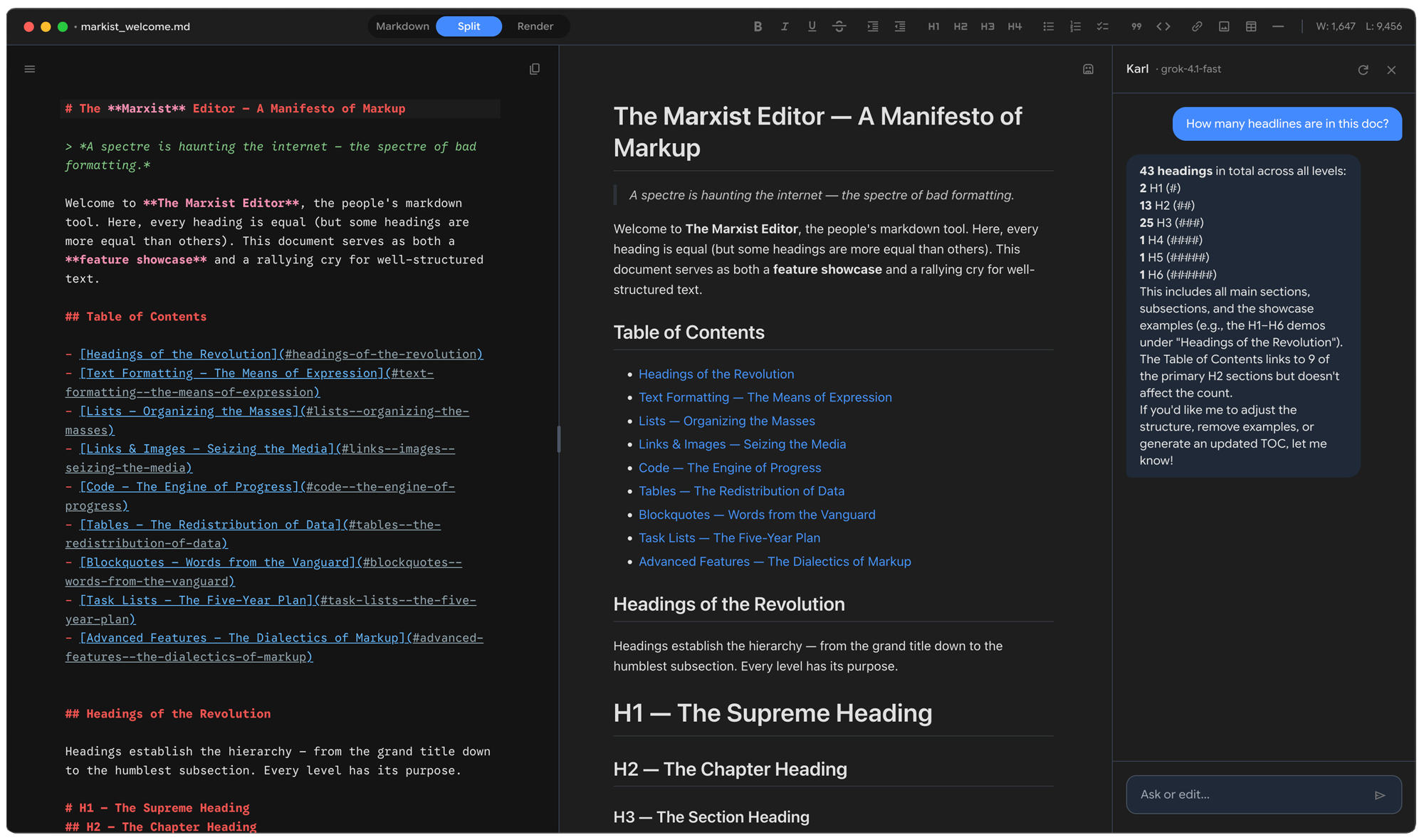
Task: Insert a task list checkbox item
Action: tap(1103, 26)
